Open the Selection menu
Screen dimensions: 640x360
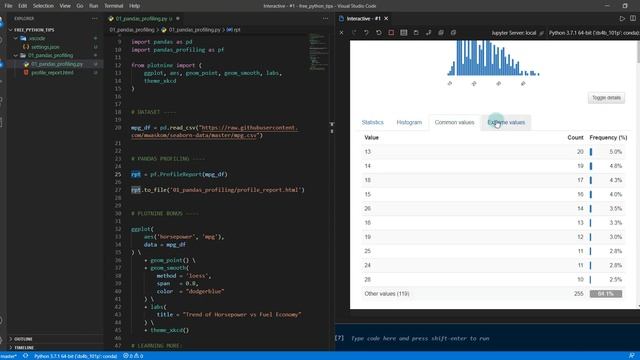[x=43, y=6]
